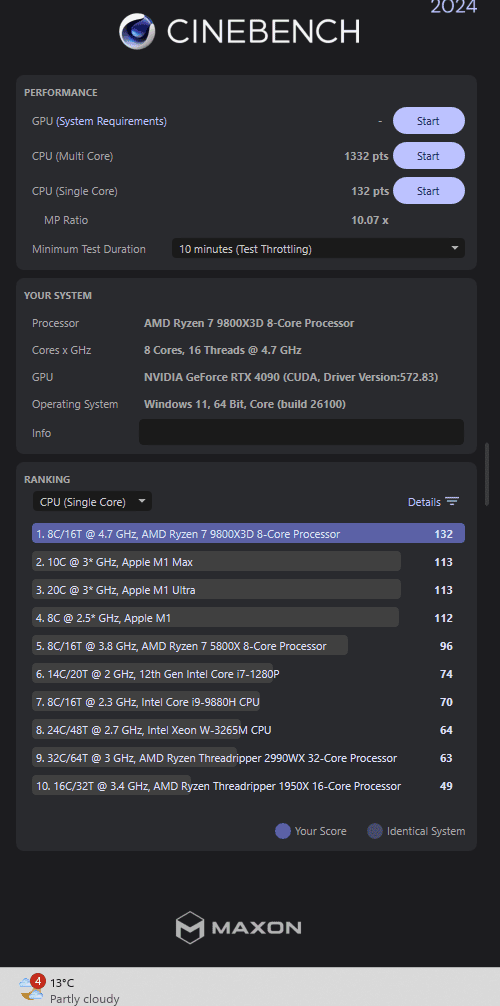This screenshot has height=1006, width=500.
Task: Click the Cores x GHz value text
Action: click(x=223, y=350)
